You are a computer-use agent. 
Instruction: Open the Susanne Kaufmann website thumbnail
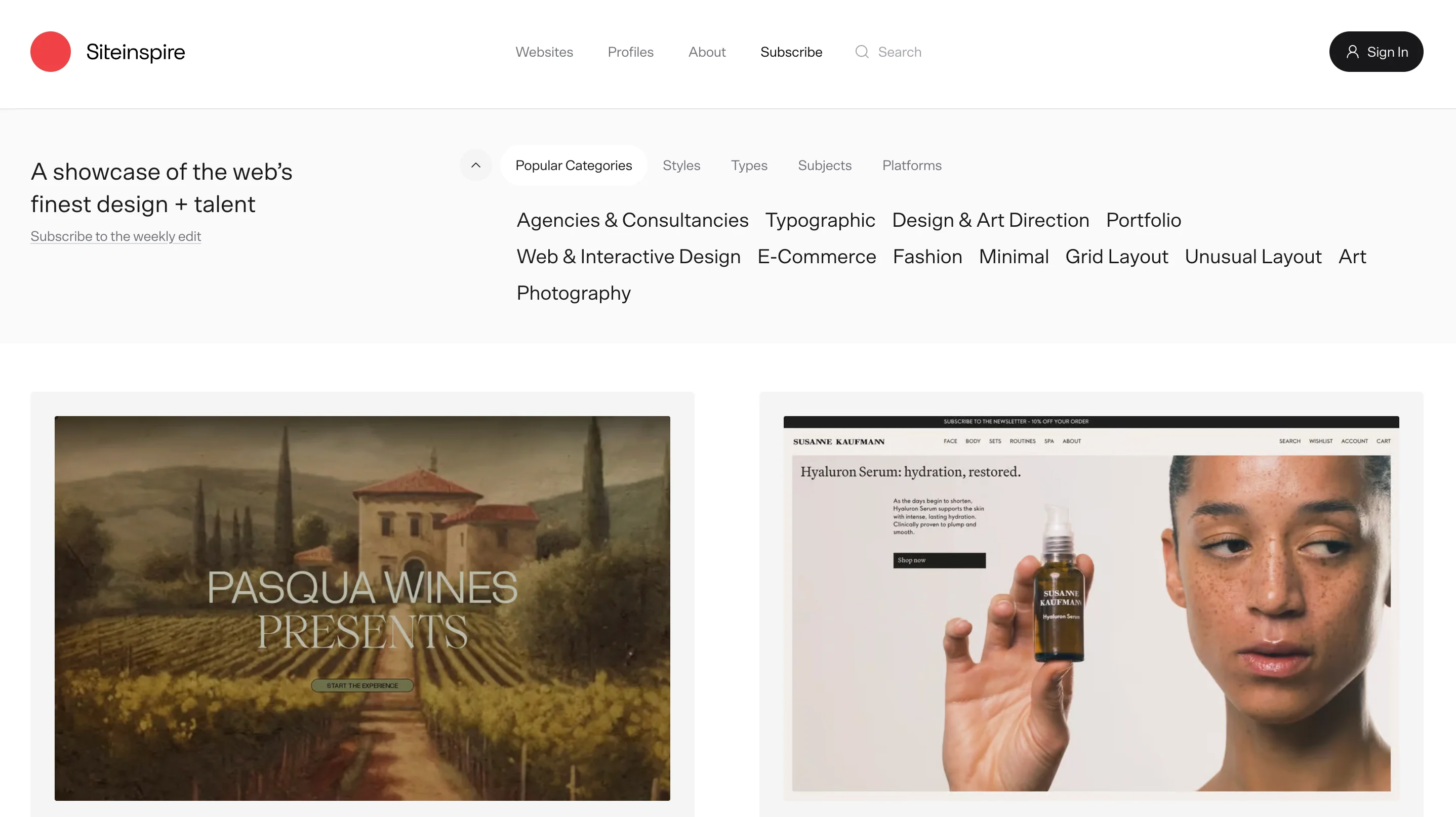[x=1091, y=608]
